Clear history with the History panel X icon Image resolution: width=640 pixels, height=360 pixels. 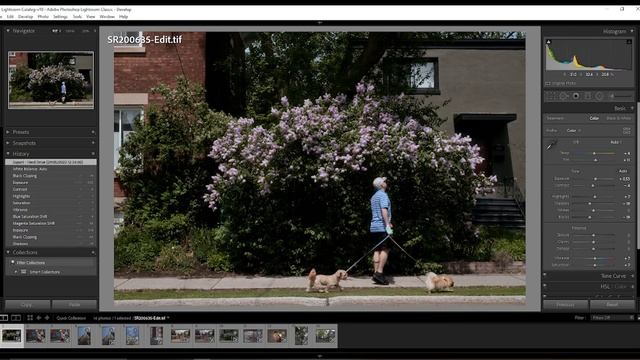[93, 154]
